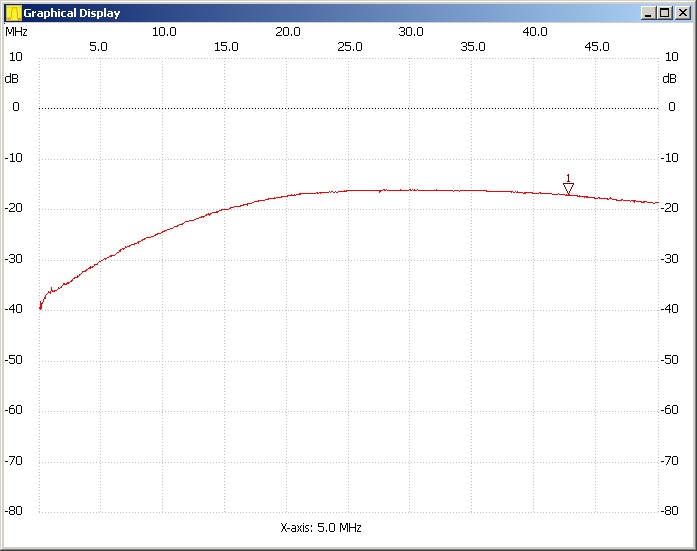The image size is (697, 551).
Task: Click the 30.0 frequency tick label
Action: (411, 31)
